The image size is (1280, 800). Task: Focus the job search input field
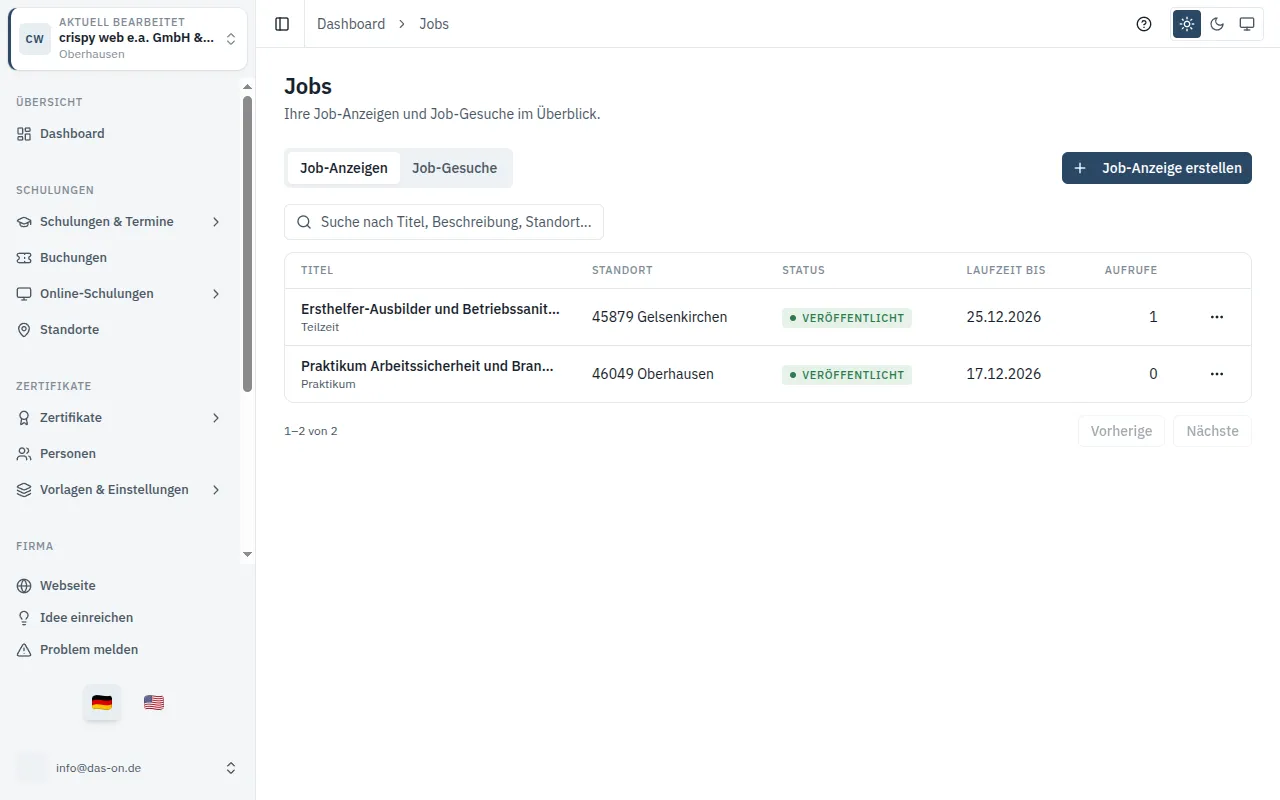[444, 222]
